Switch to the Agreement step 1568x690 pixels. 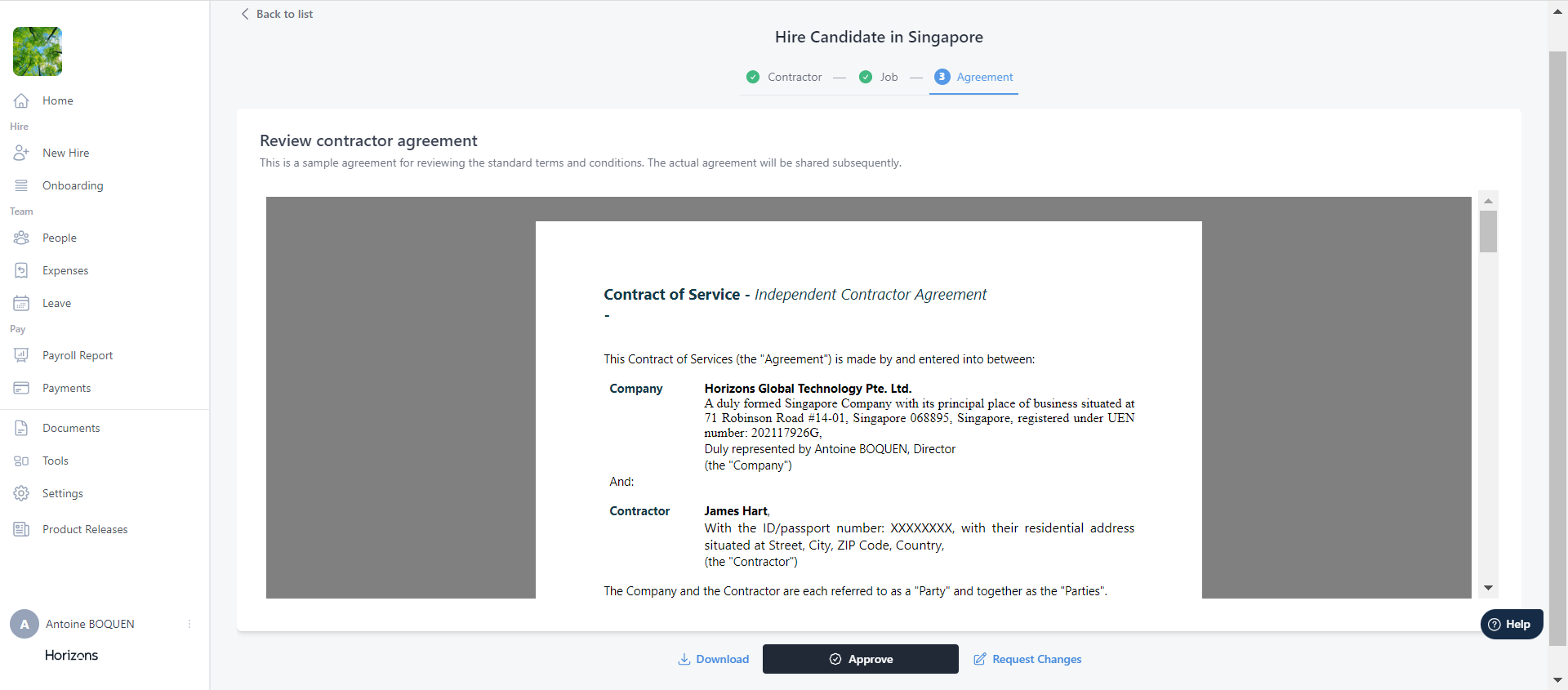pyautogui.click(x=973, y=77)
